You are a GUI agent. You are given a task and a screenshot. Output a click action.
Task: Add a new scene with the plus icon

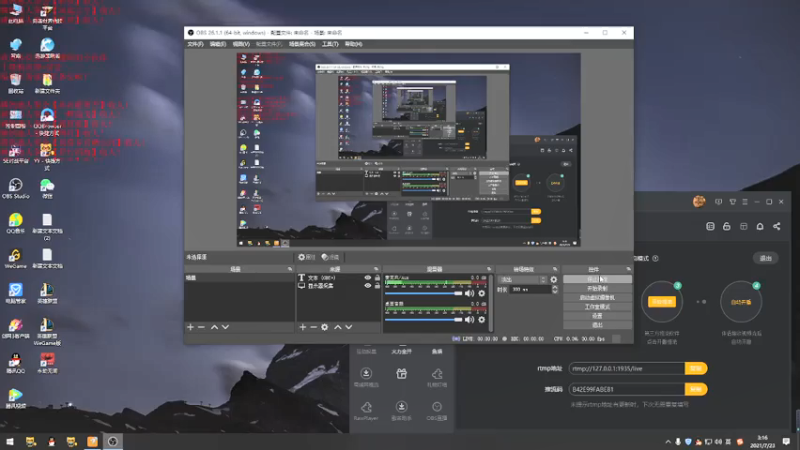[x=190, y=327]
